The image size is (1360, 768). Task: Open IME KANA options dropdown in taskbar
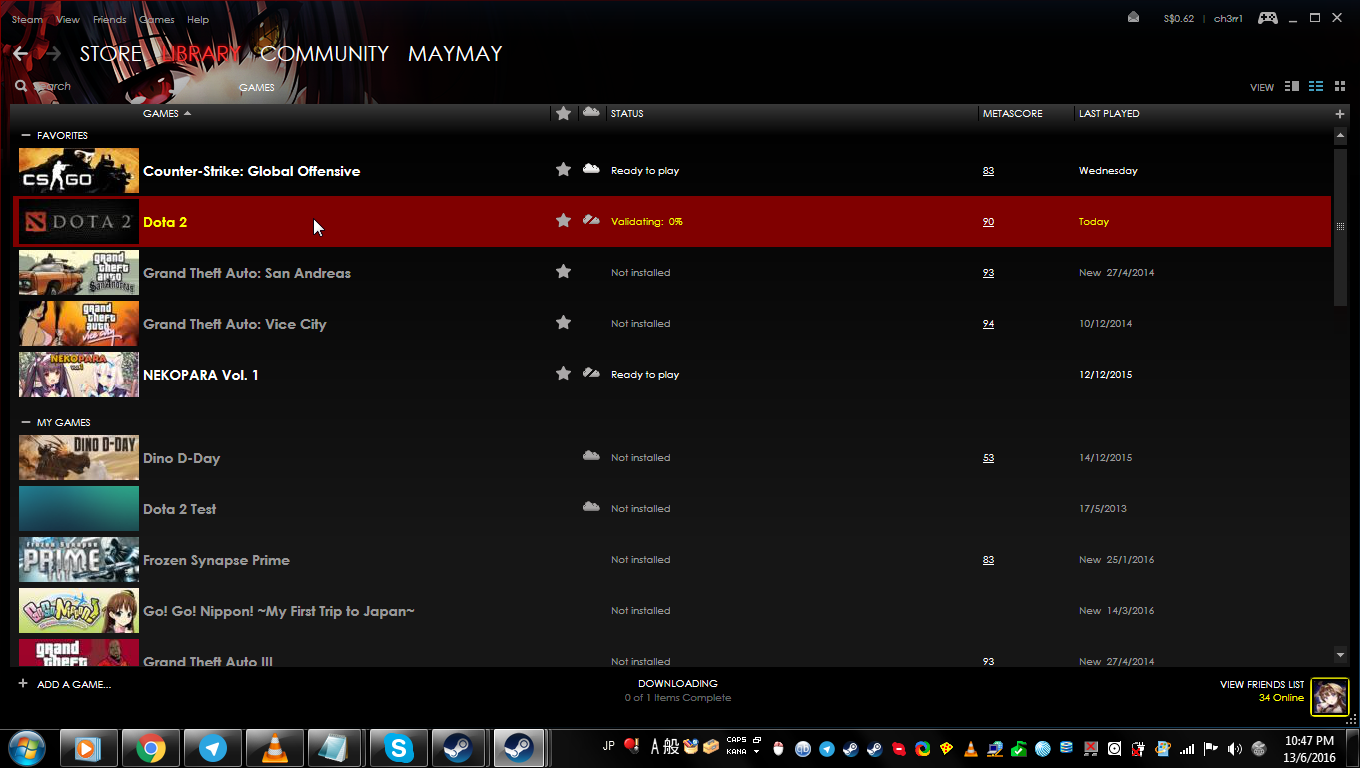tap(757, 751)
